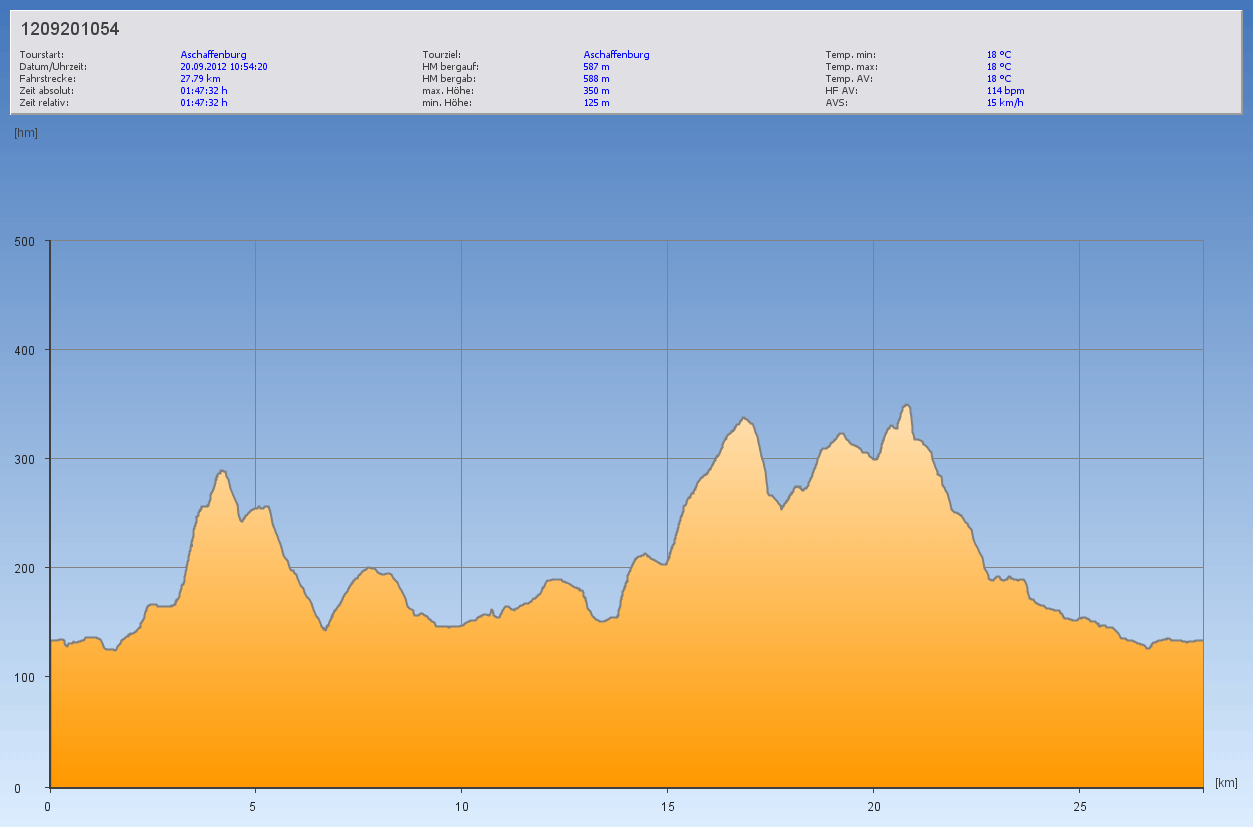Click the date 20.09.2012 10:54:20
This screenshot has height=827, width=1253.
pyautogui.click(x=224, y=66)
